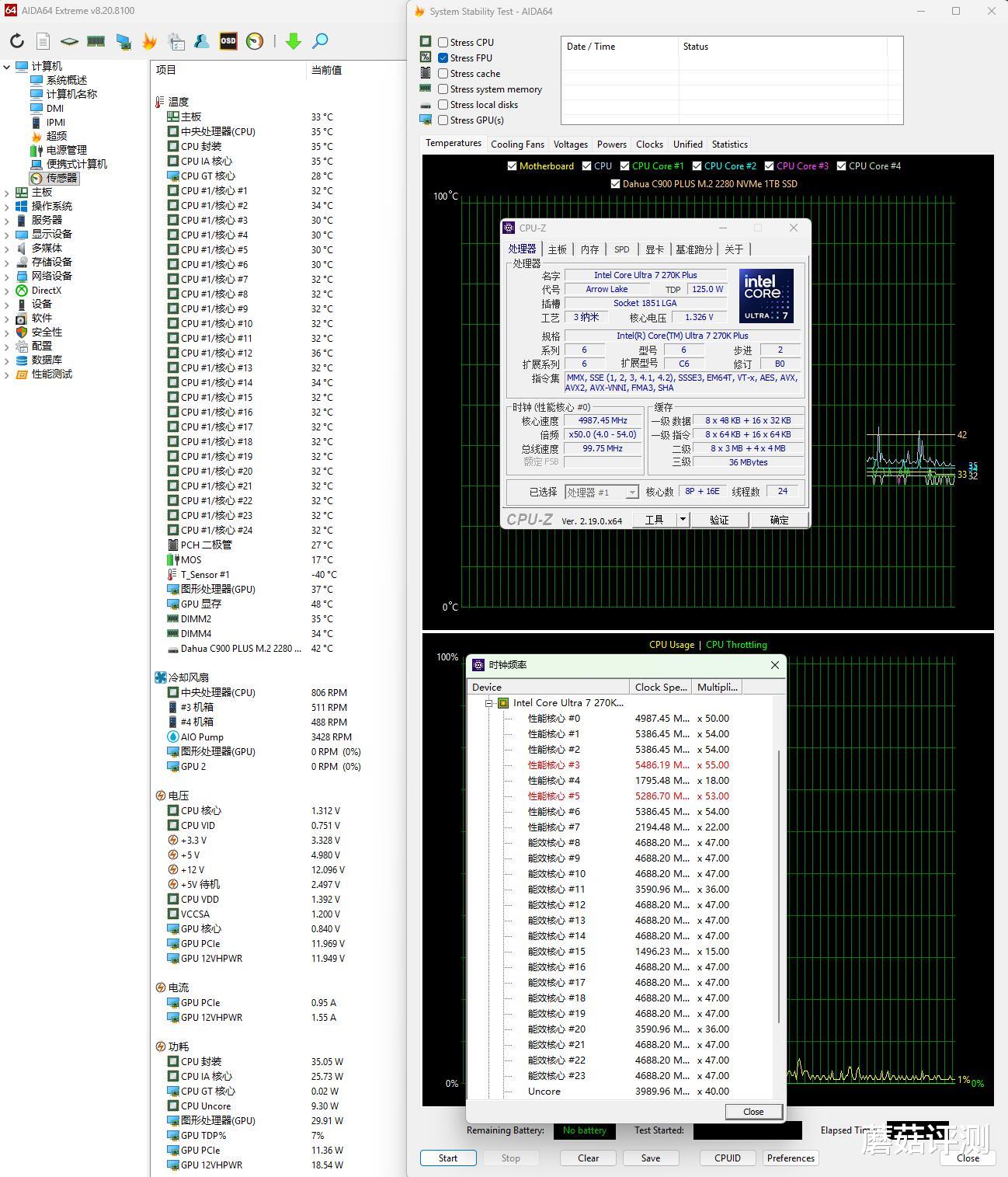
Task: Click the green X icon beside DirectX
Action: point(22,290)
